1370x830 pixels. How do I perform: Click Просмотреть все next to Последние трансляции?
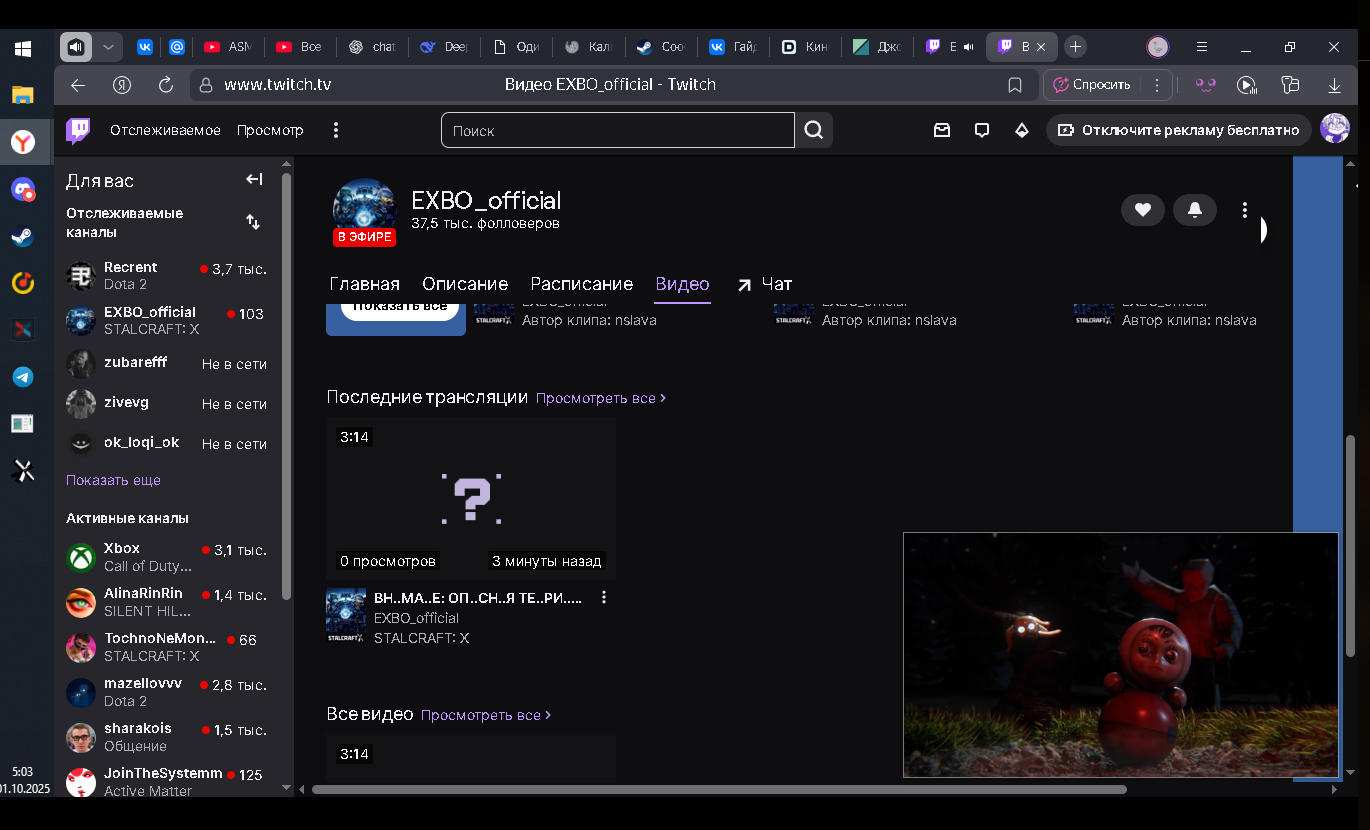click(600, 398)
